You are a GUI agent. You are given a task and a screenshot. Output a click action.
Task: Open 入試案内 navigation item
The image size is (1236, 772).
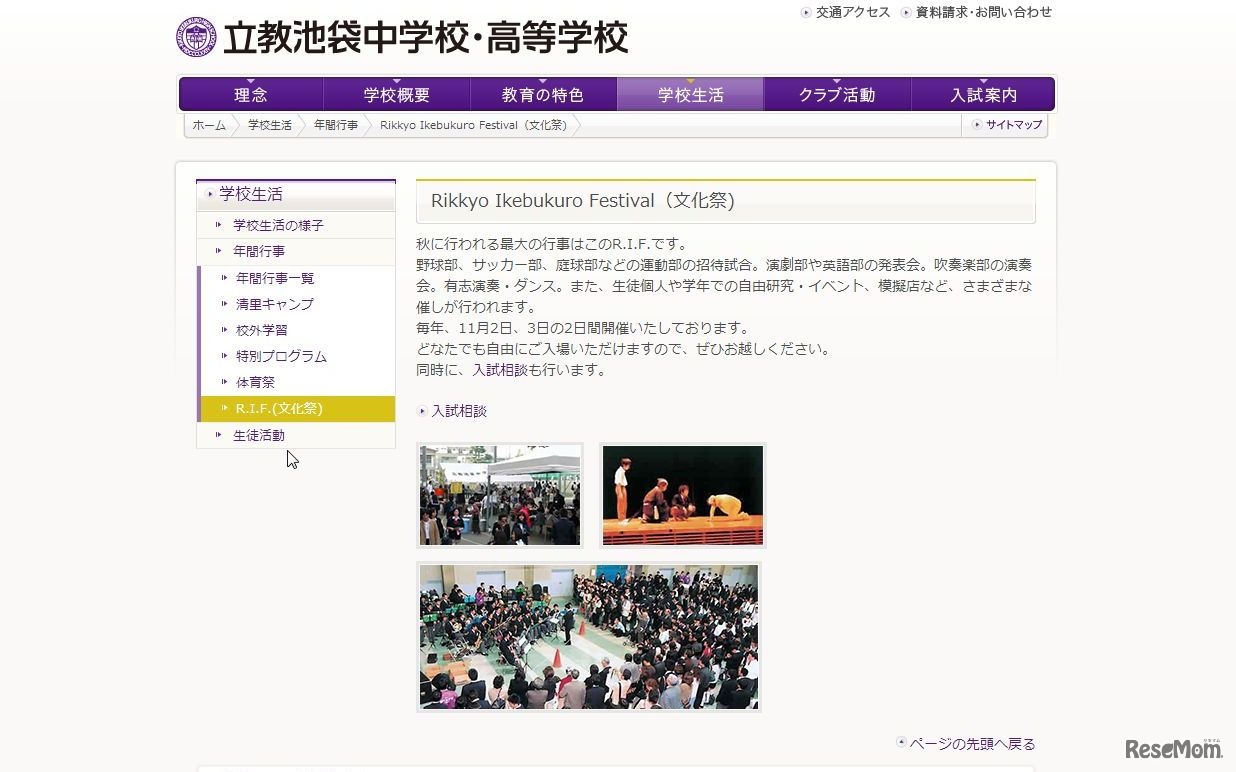[x=983, y=95]
